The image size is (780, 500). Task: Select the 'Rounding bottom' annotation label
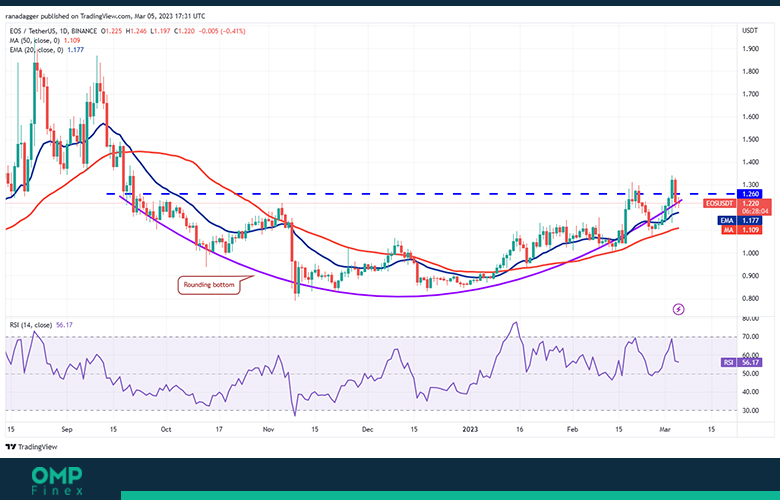[209, 285]
